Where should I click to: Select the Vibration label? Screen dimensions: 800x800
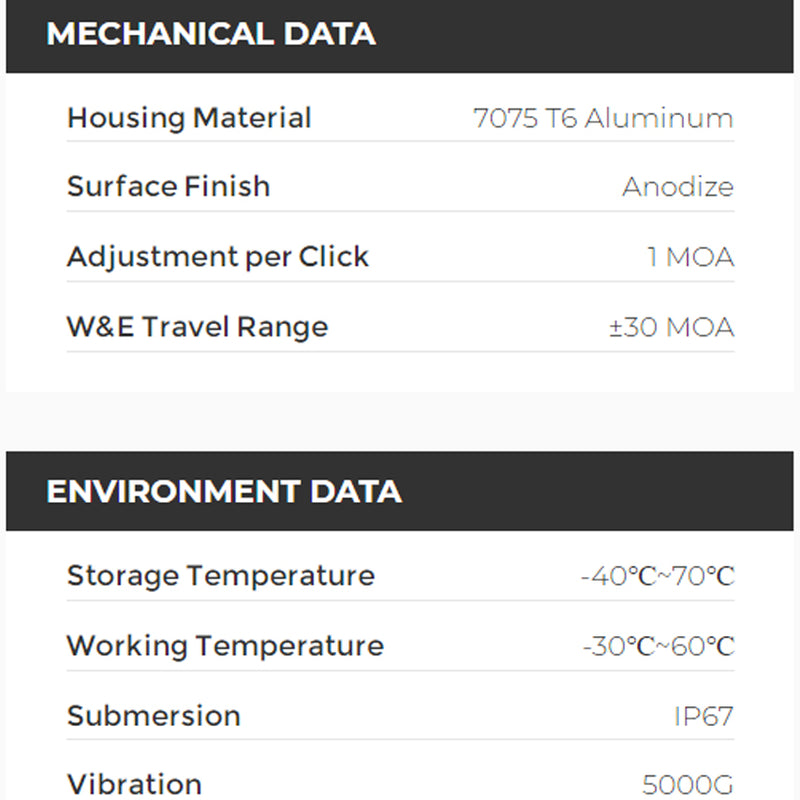[134, 784]
